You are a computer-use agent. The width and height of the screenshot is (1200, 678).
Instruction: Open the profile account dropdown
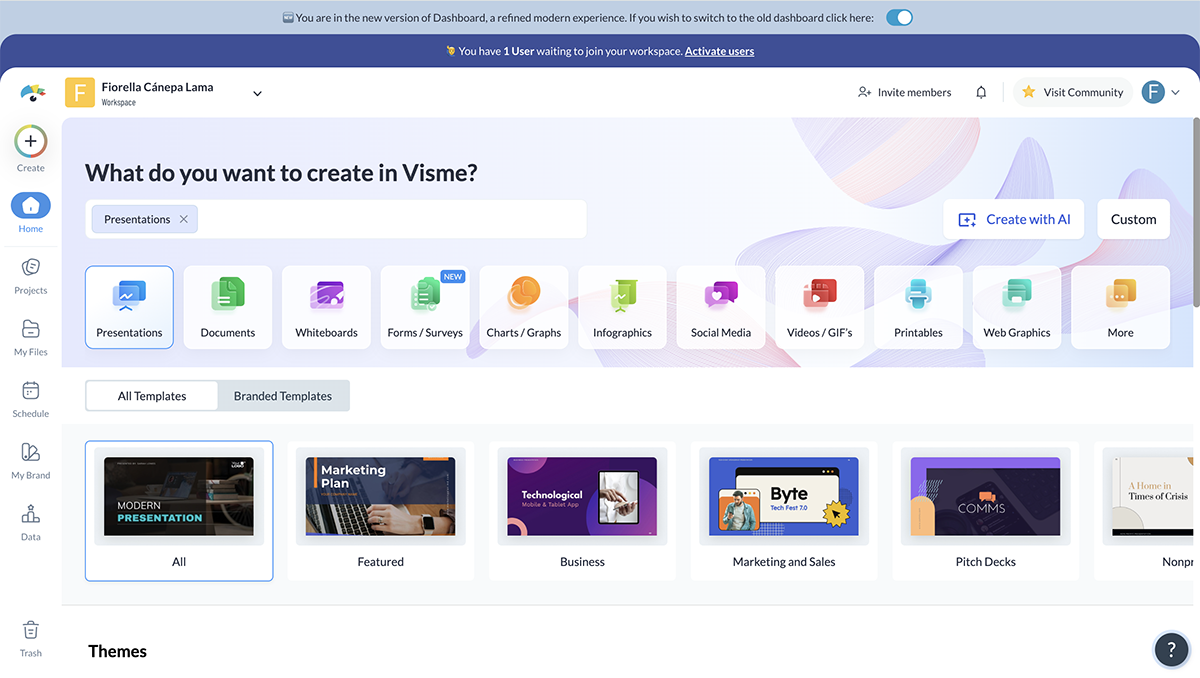[1162, 91]
